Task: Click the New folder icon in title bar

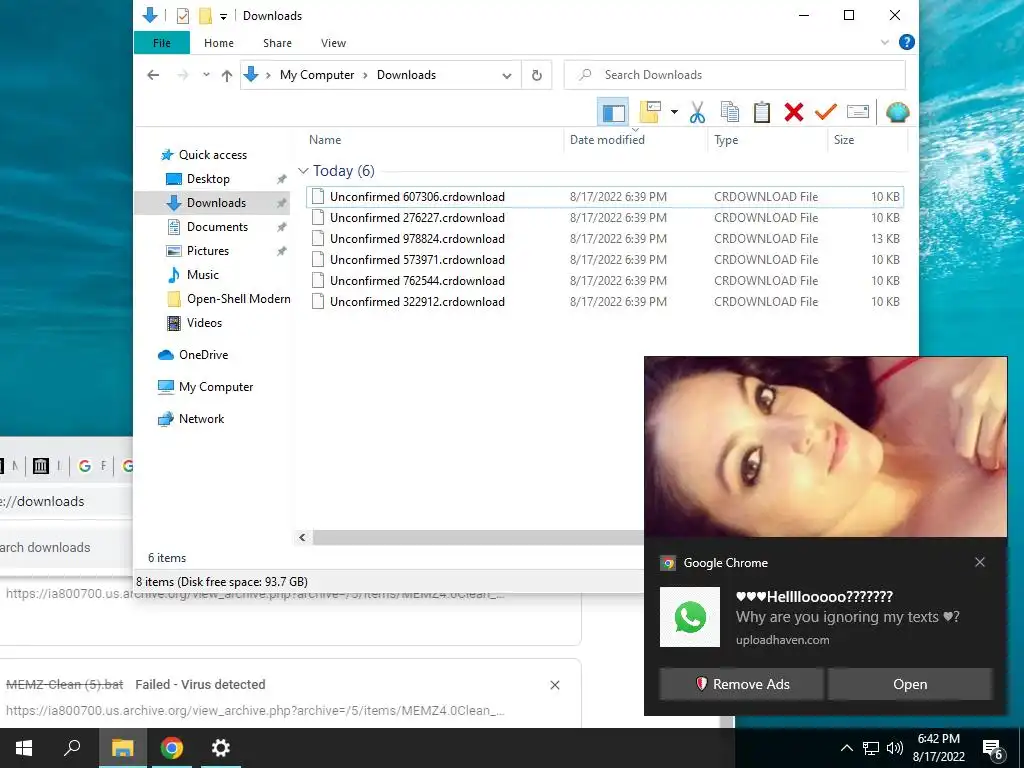Action: 205,16
